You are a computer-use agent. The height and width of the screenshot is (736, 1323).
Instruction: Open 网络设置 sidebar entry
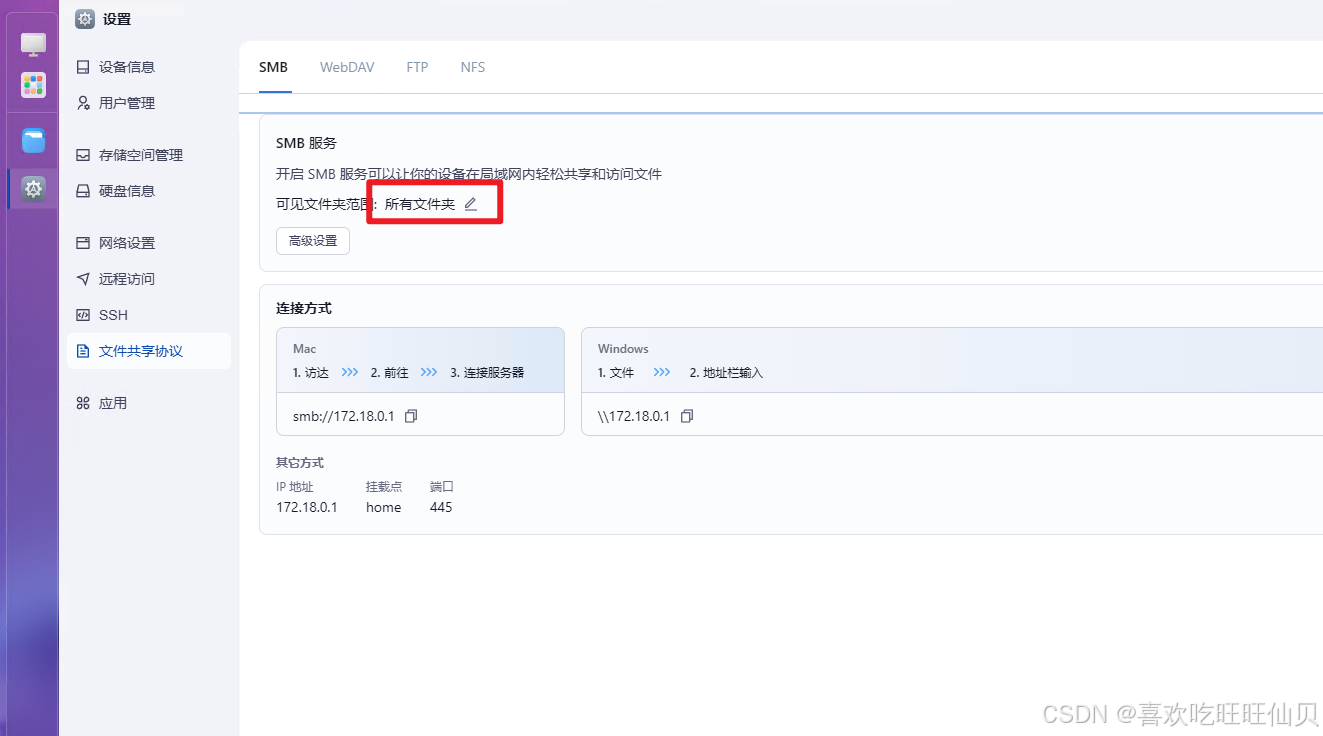point(149,243)
